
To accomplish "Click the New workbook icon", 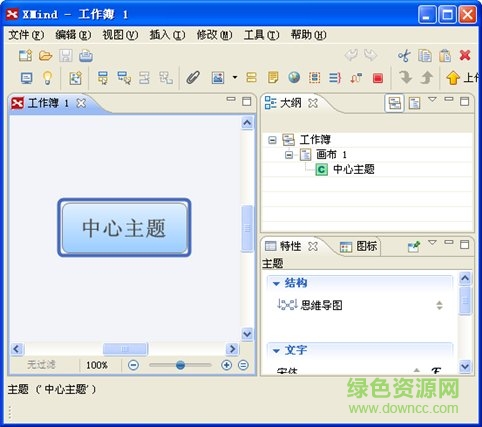I will click(x=25, y=55).
